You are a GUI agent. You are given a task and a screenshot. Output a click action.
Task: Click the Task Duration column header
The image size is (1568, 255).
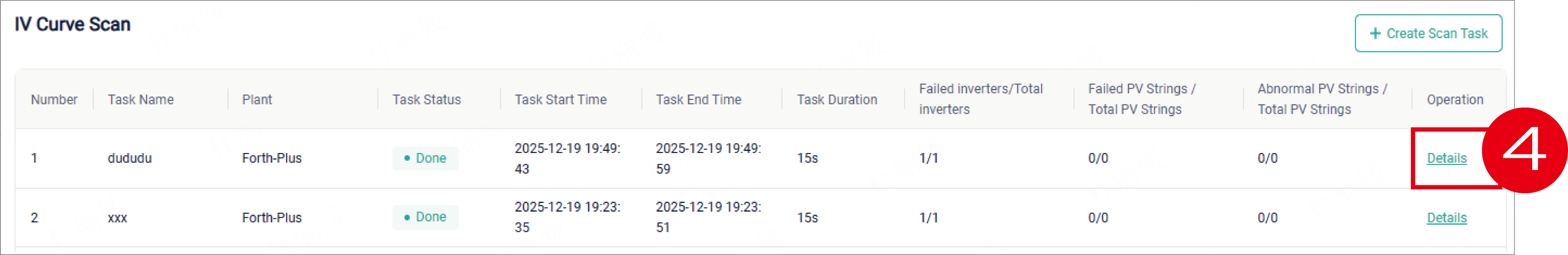837,100
